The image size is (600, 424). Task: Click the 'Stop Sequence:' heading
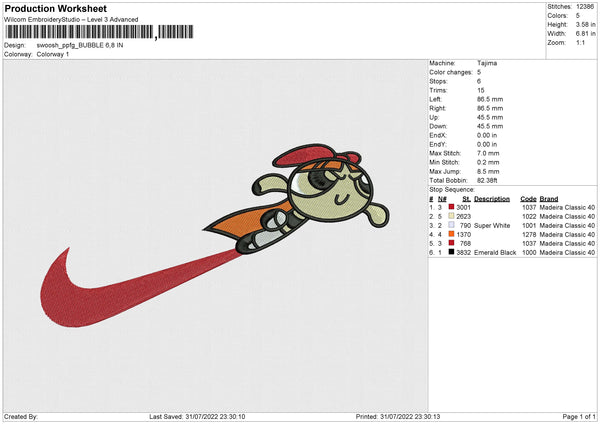click(x=452, y=189)
